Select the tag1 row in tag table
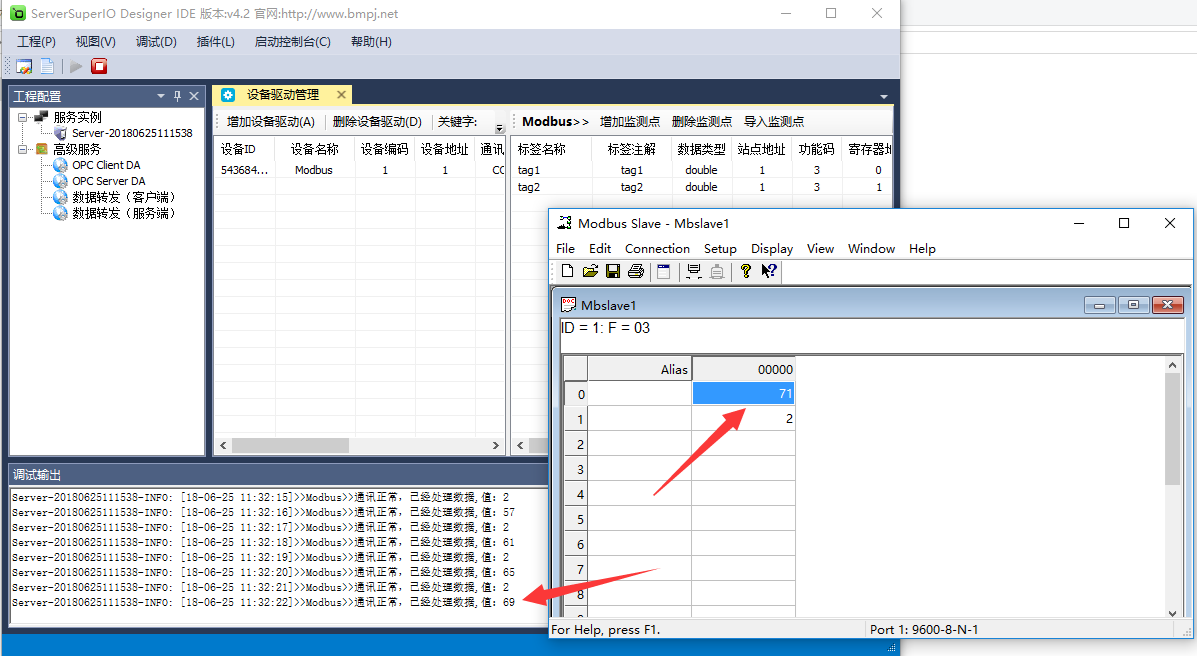Viewport: 1197px width, 656px height. tap(702, 170)
